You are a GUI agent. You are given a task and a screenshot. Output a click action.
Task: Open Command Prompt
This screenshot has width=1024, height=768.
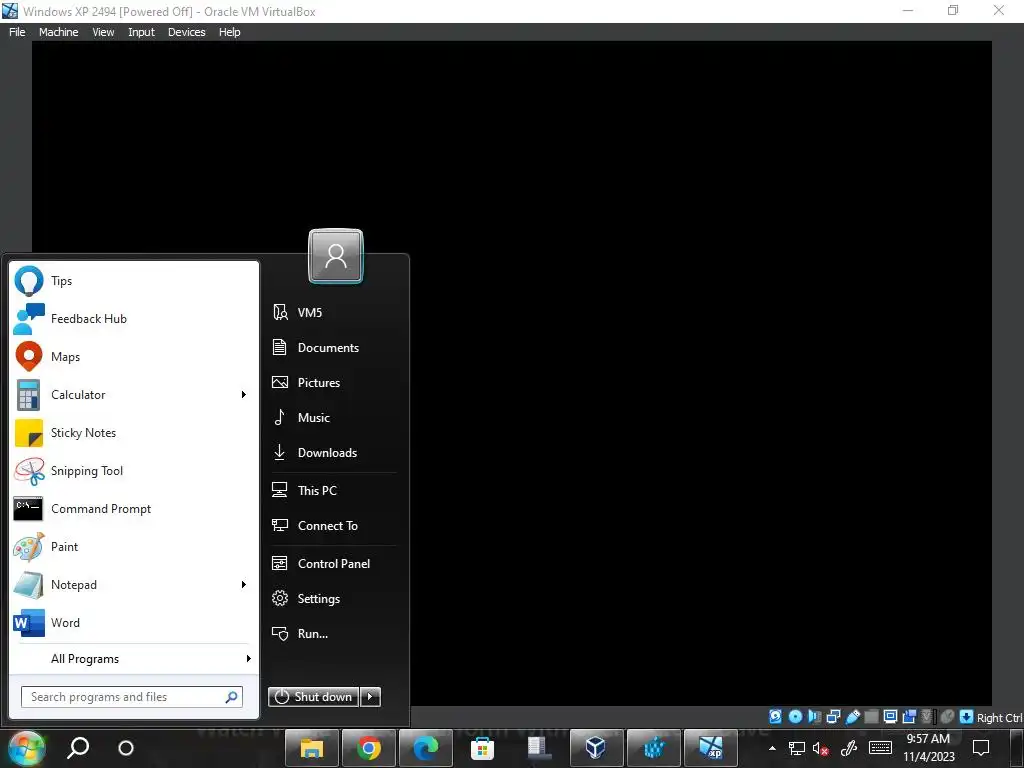coord(134,509)
